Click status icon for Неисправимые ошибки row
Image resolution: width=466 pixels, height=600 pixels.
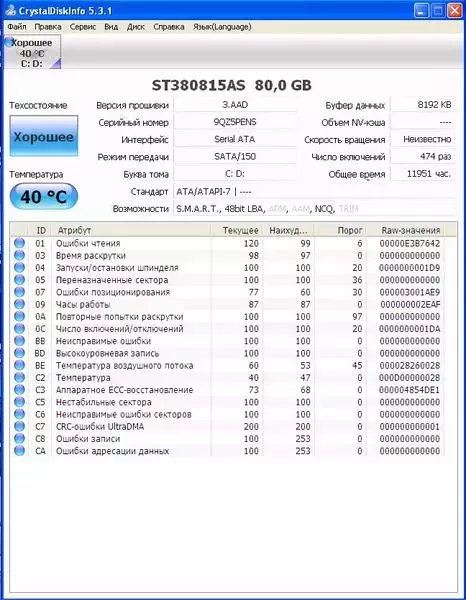point(19,341)
